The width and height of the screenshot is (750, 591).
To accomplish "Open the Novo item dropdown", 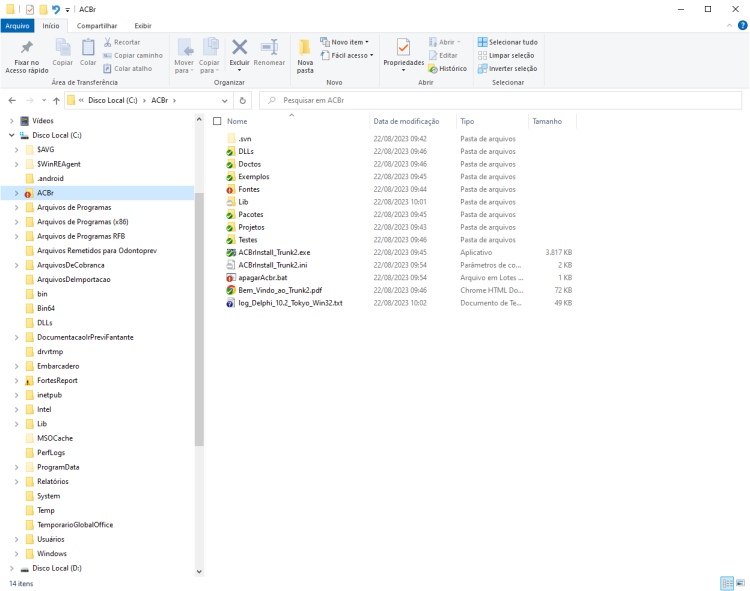I will (x=344, y=42).
